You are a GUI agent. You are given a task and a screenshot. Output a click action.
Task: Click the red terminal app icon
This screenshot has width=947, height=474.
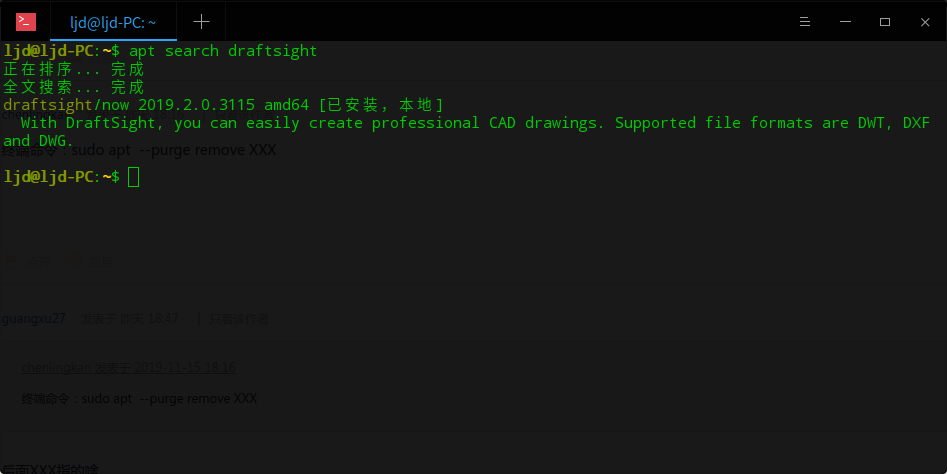[26, 22]
